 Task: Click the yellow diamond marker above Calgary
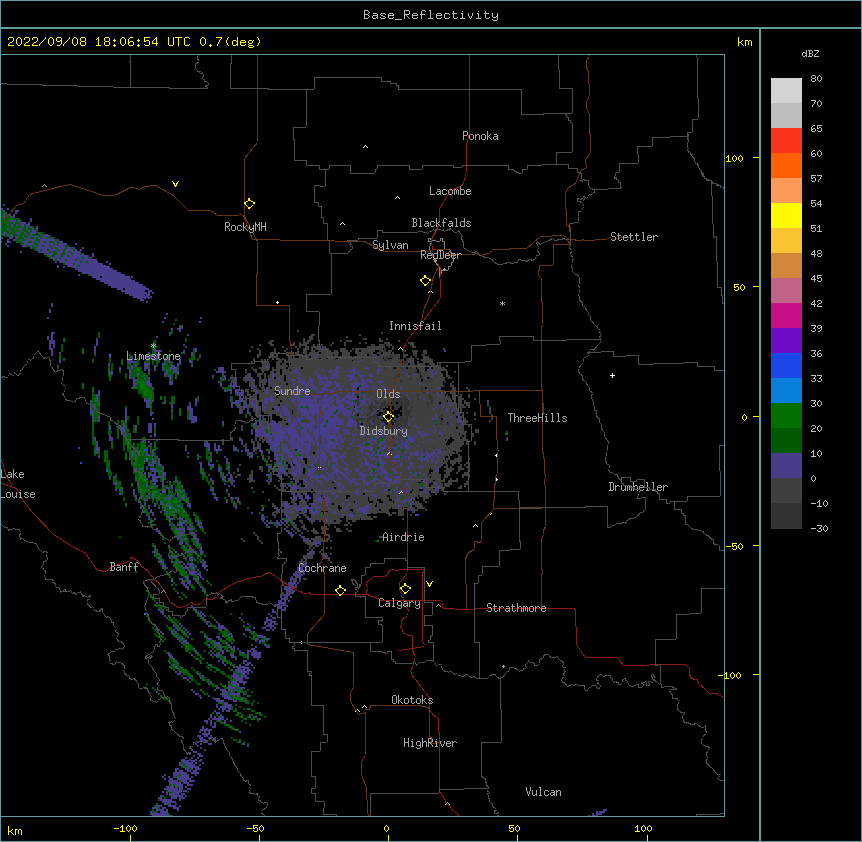pyautogui.click(x=405, y=589)
